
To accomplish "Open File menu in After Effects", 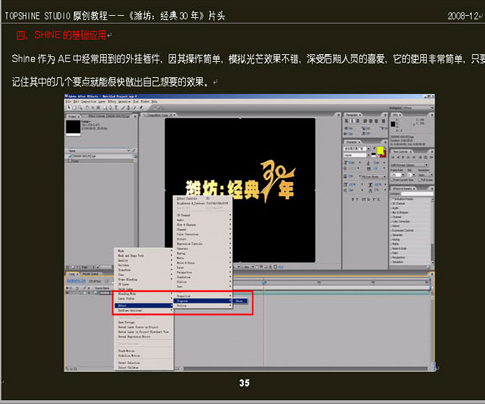I will point(68,101).
